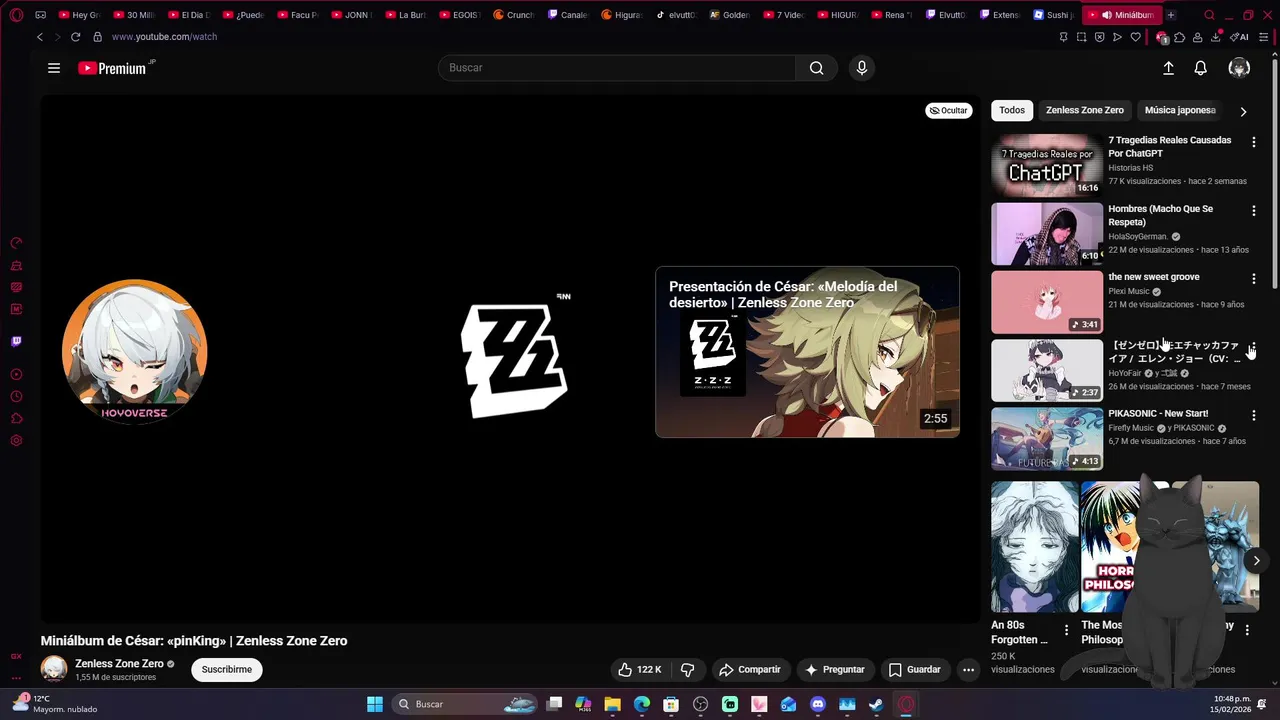Save video with Guardar button
Viewport: 1280px width, 720px height.
coord(915,670)
